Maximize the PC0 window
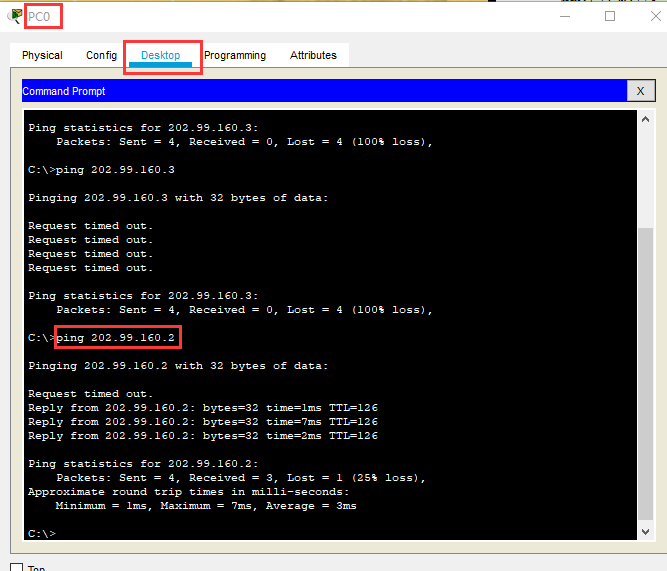The height and width of the screenshot is (571, 667). 610,16
